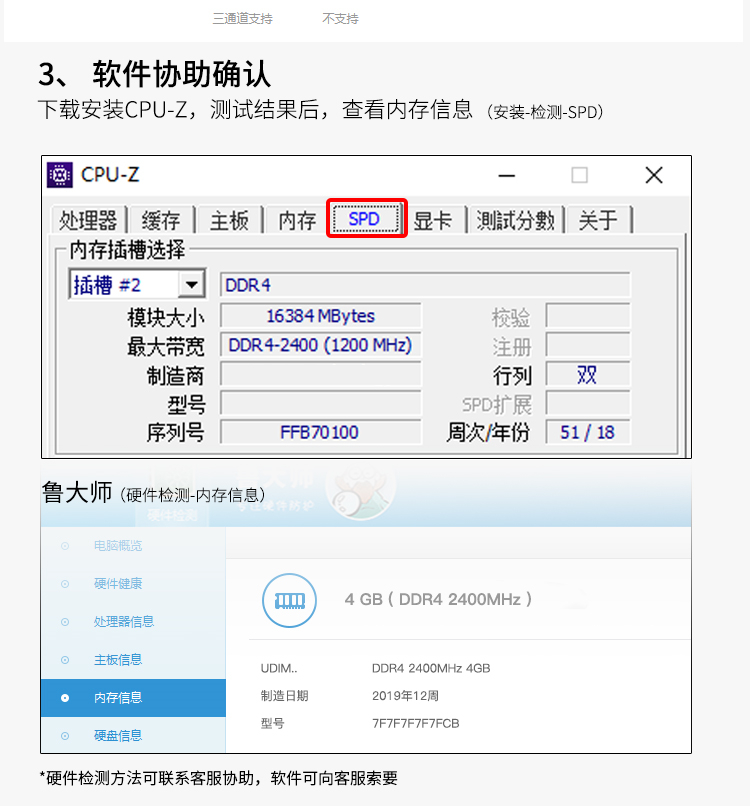
Task: Click the bullet icon beside 硬件健康
Action: (x=65, y=584)
